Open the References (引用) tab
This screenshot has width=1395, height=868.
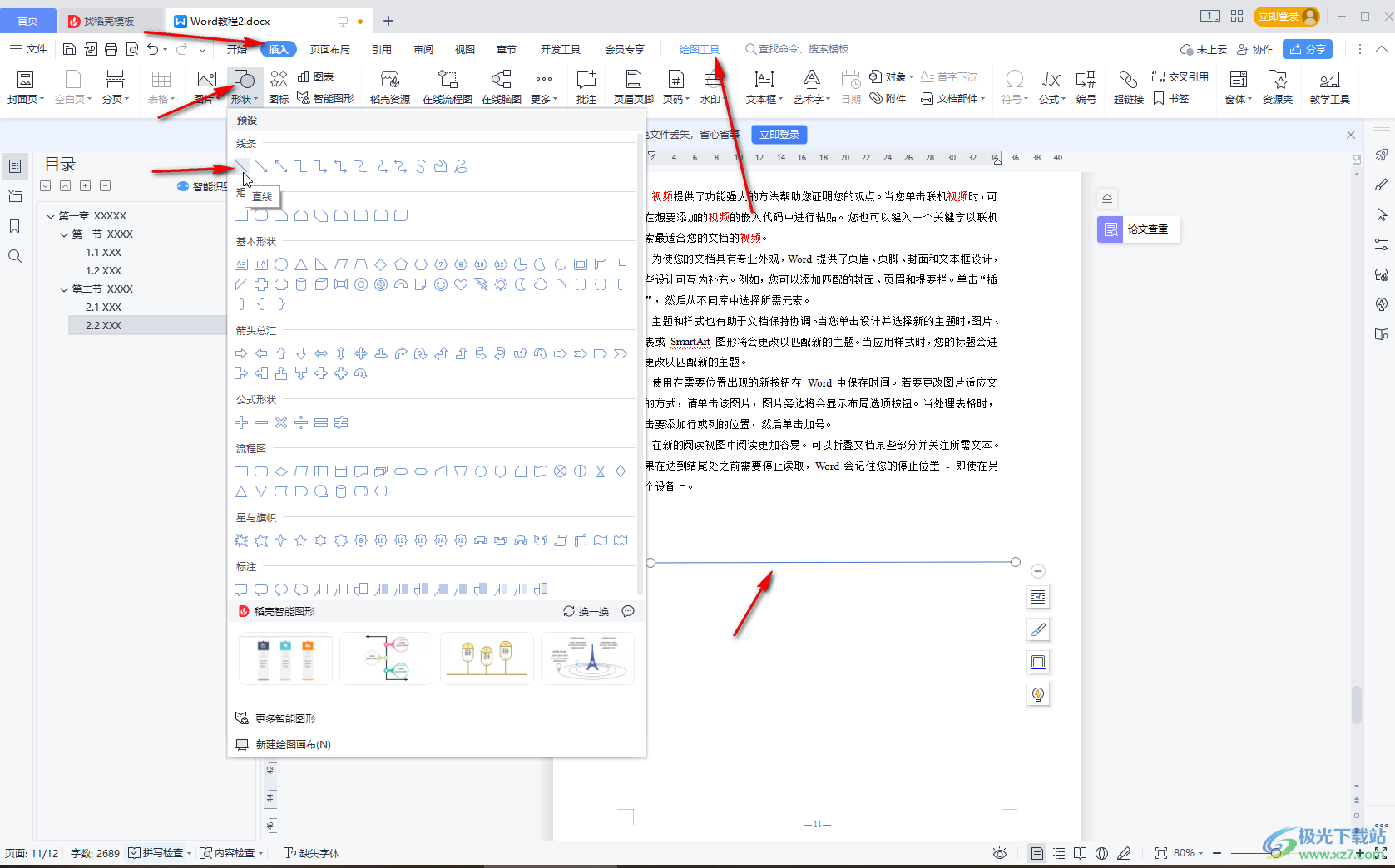pos(382,49)
